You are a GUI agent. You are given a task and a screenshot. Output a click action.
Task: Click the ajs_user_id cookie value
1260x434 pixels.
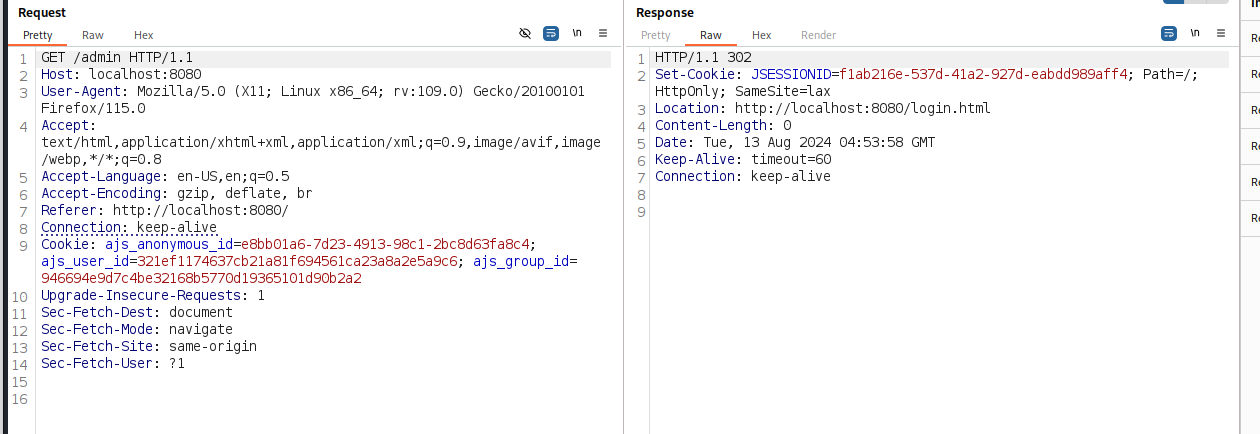click(297, 261)
